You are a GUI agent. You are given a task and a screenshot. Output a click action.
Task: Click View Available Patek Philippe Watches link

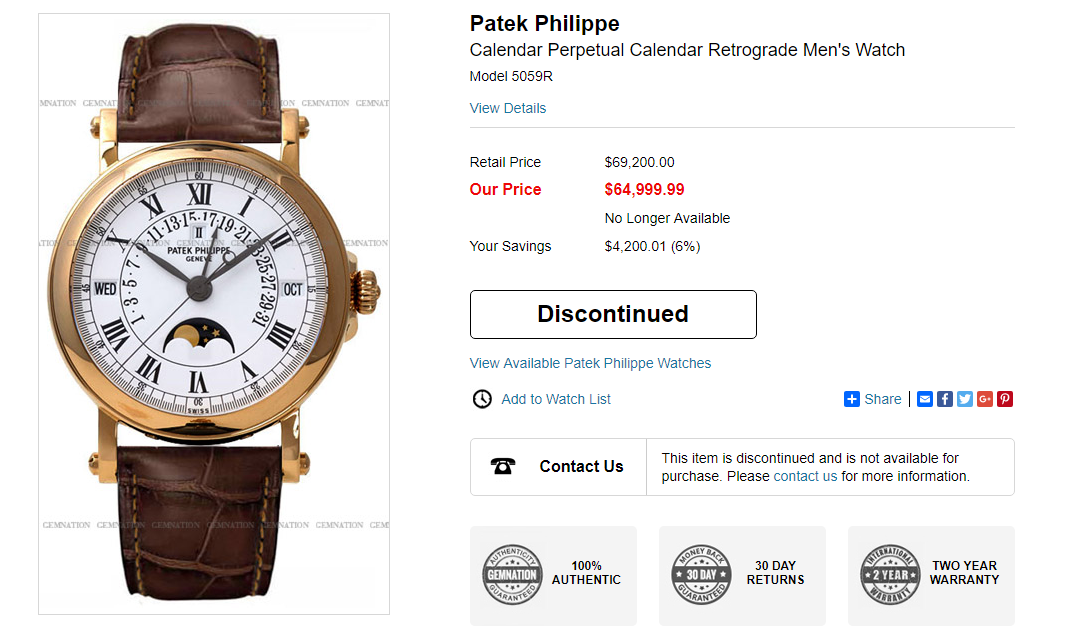tap(590, 363)
